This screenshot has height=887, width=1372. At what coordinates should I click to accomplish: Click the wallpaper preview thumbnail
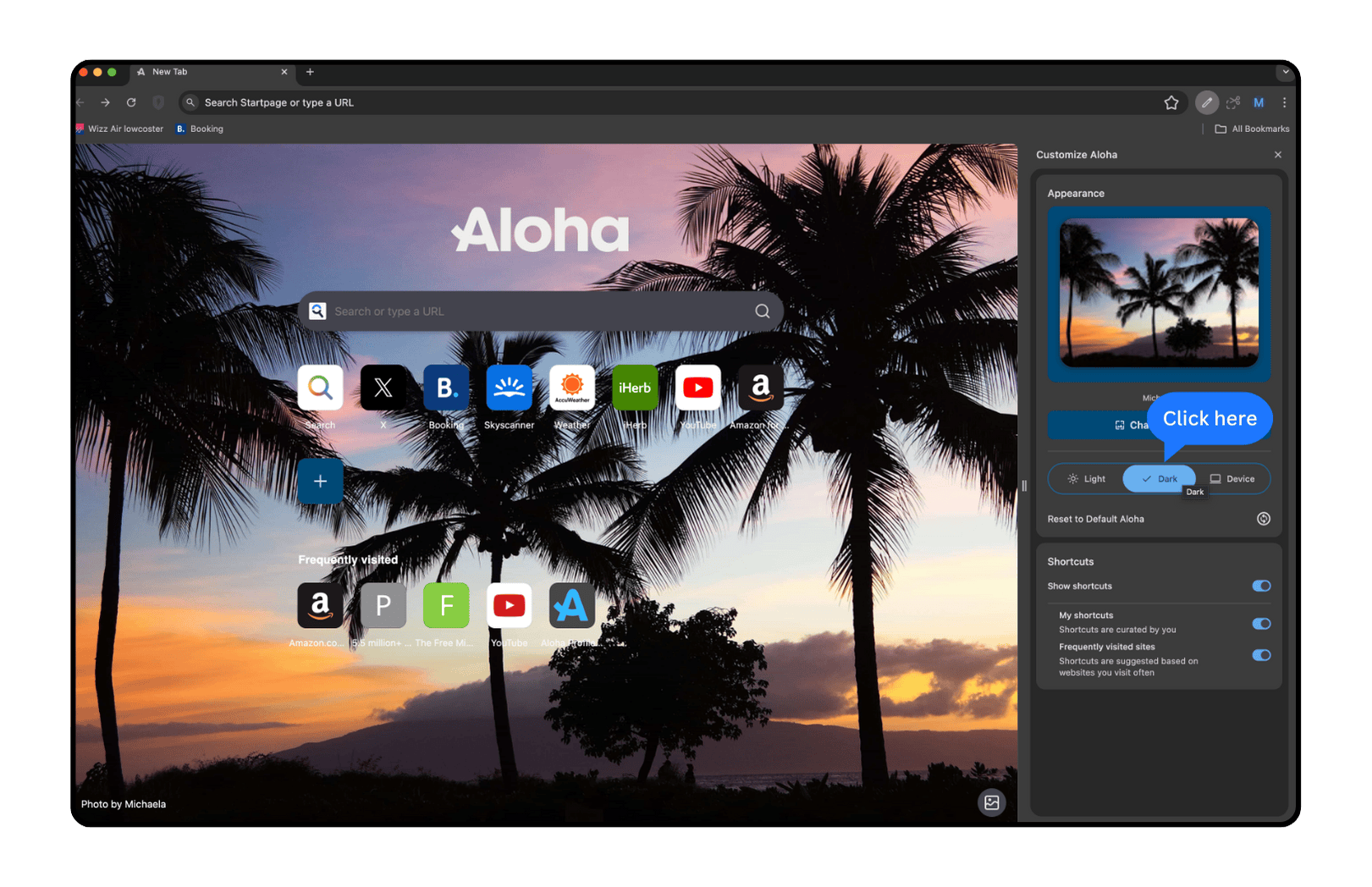click(x=1159, y=294)
